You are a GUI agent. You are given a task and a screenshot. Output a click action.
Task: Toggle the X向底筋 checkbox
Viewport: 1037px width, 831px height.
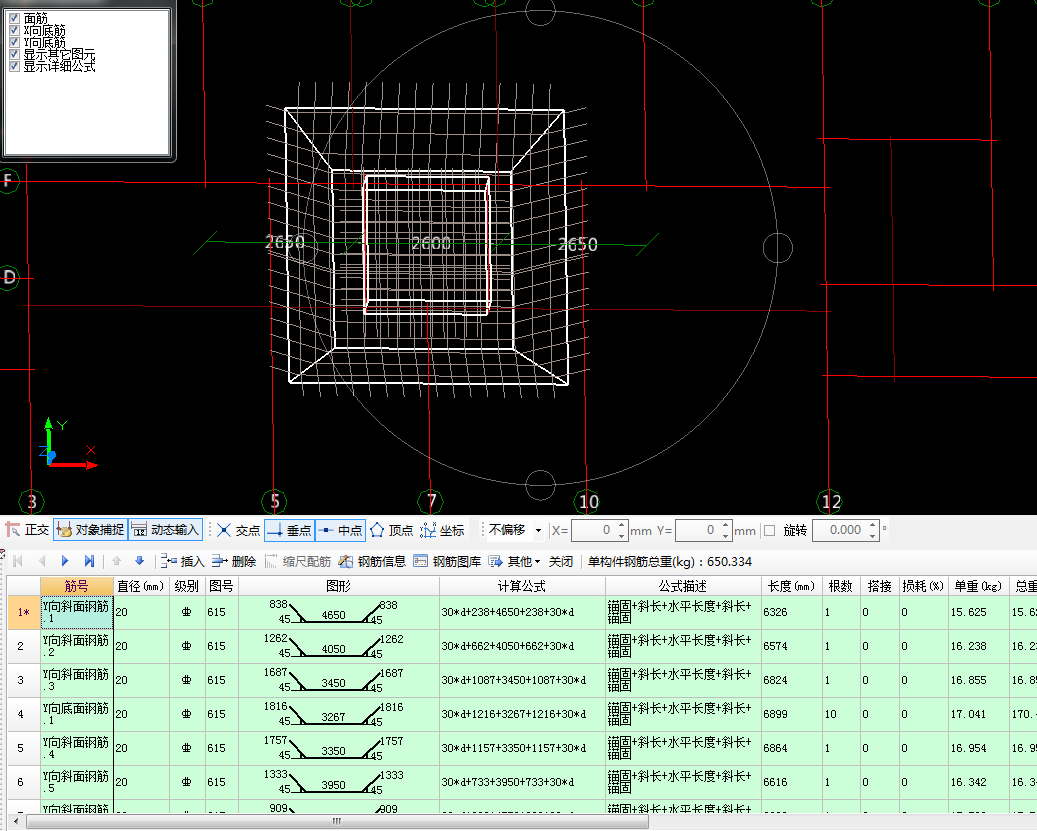tap(15, 30)
